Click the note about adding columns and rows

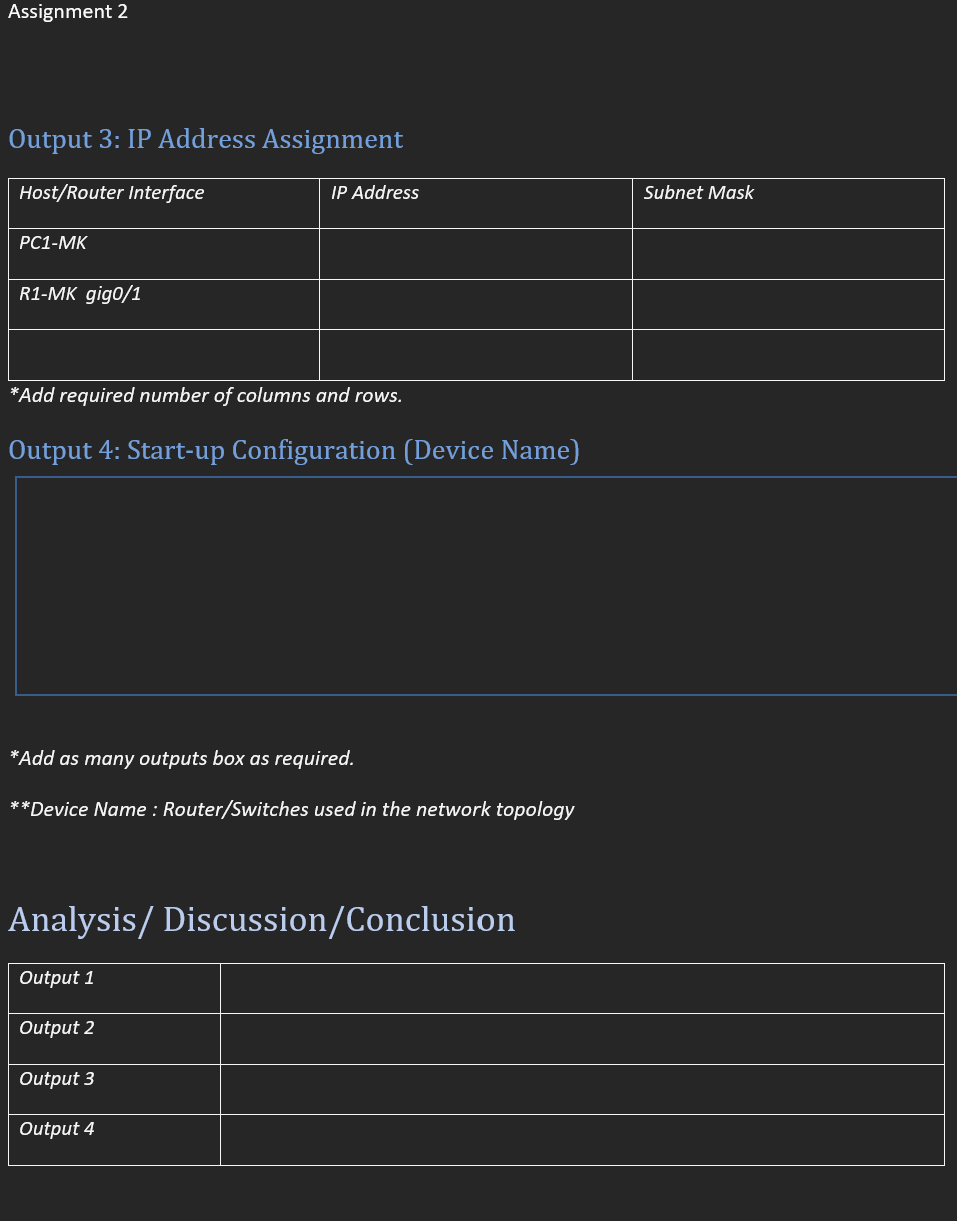point(205,396)
